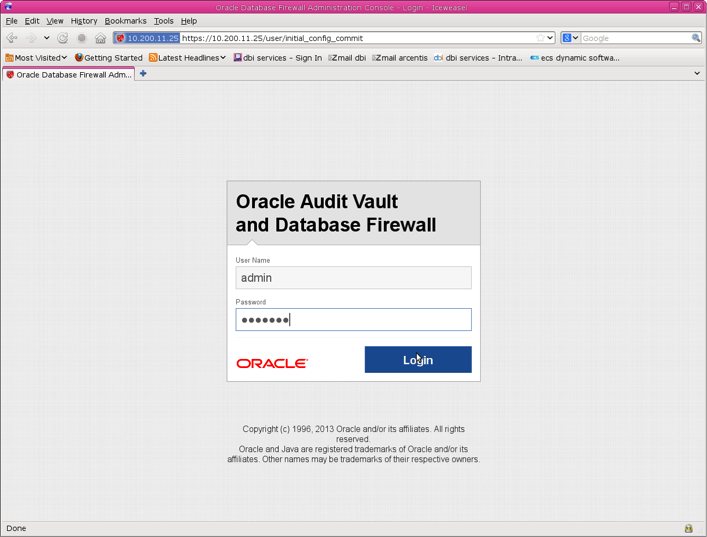
Task: Open the URL bar history dropdown
Action: 550,38
